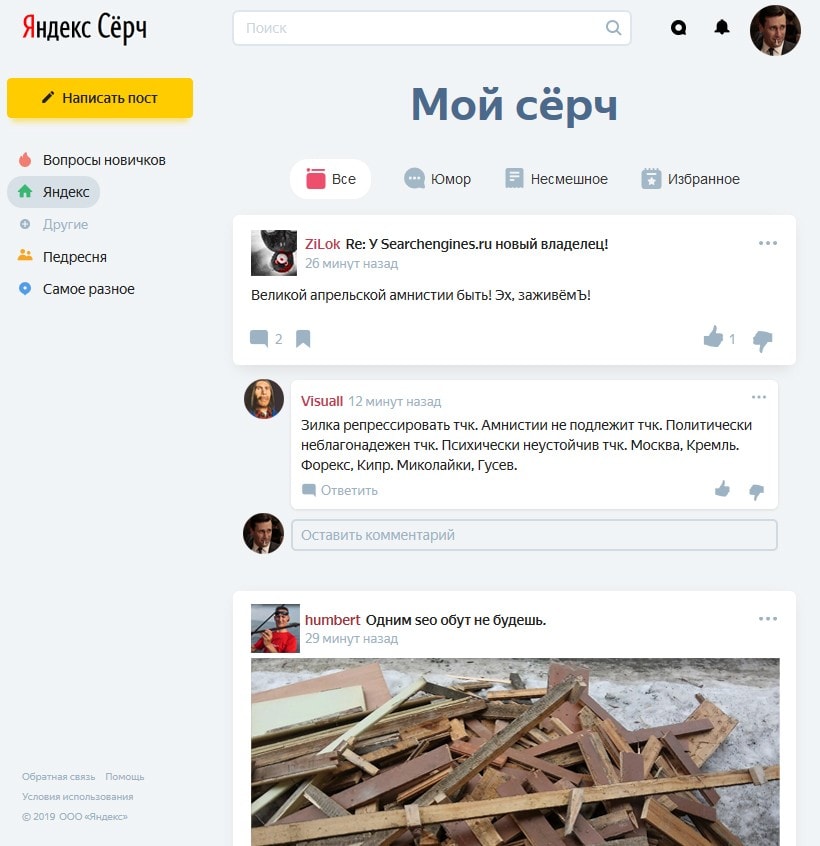Thumbs up the Visuall comment
The image size is (820, 846).
pyautogui.click(x=722, y=490)
